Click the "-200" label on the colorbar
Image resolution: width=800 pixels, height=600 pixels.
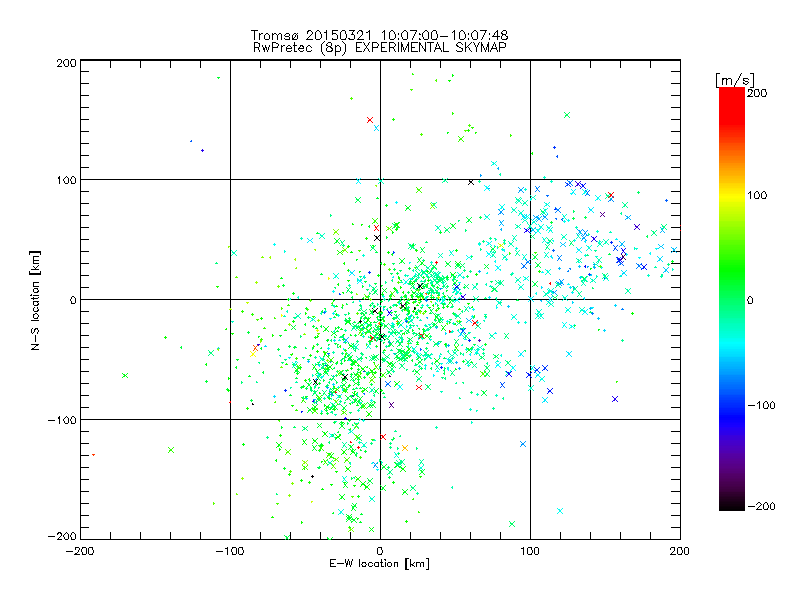tap(761, 506)
